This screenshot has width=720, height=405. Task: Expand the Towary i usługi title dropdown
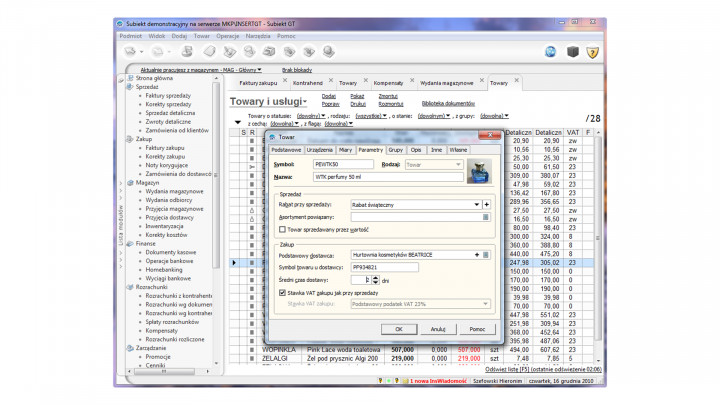(305, 102)
